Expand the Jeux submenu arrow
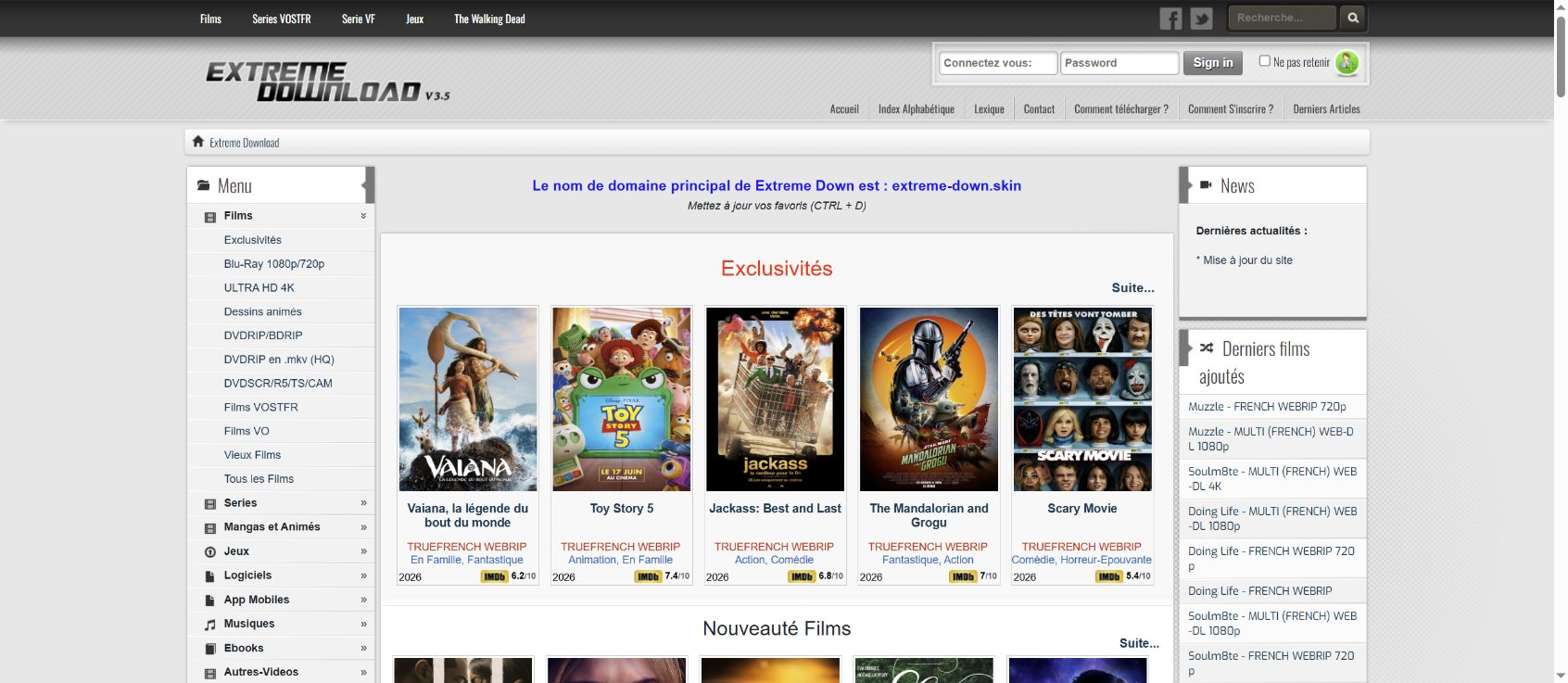This screenshot has height=683, width=1568. pos(363,551)
